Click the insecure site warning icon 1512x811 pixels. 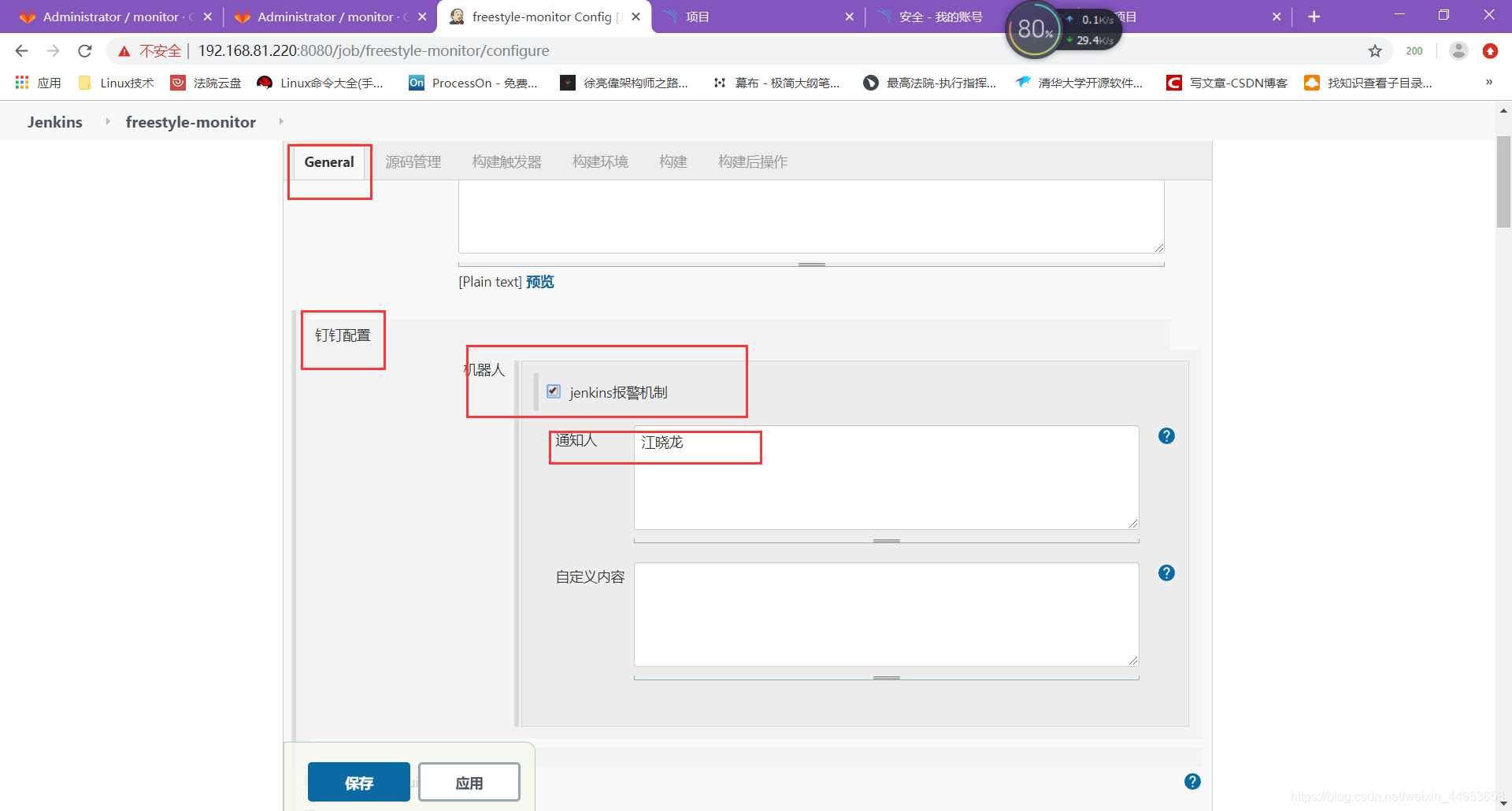click(x=124, y=51)
